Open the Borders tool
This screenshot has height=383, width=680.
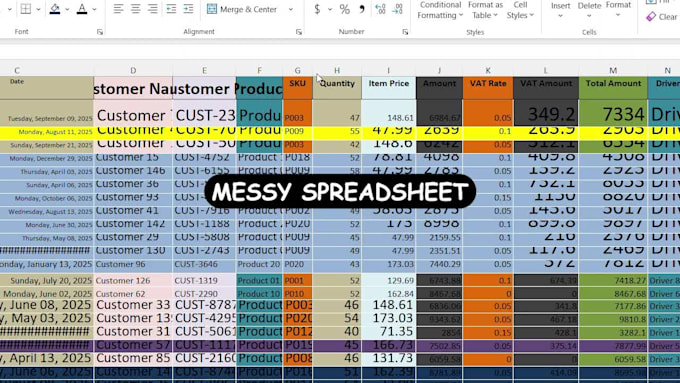tap(26, 9)
